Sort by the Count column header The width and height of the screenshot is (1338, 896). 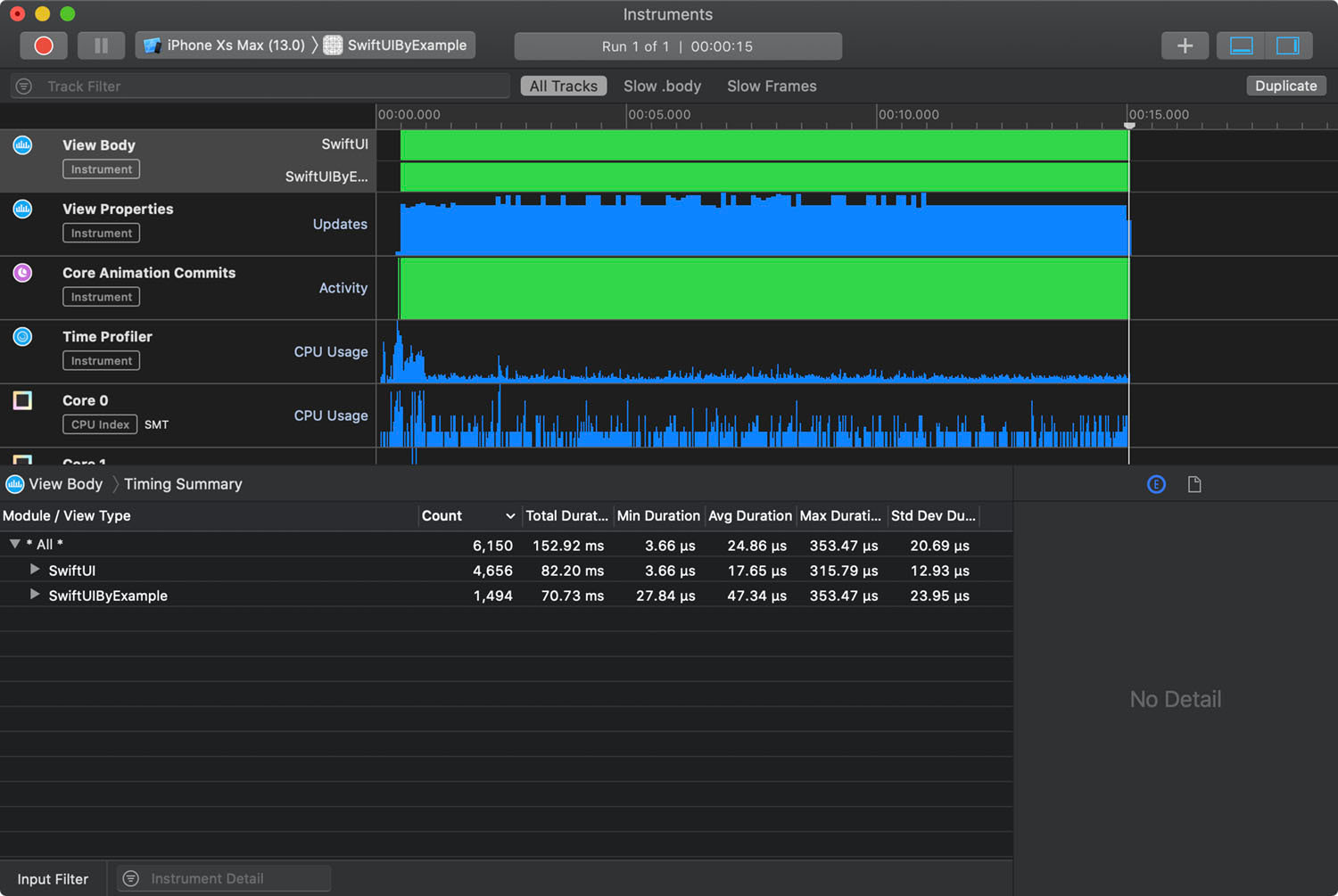coord(469,516)
